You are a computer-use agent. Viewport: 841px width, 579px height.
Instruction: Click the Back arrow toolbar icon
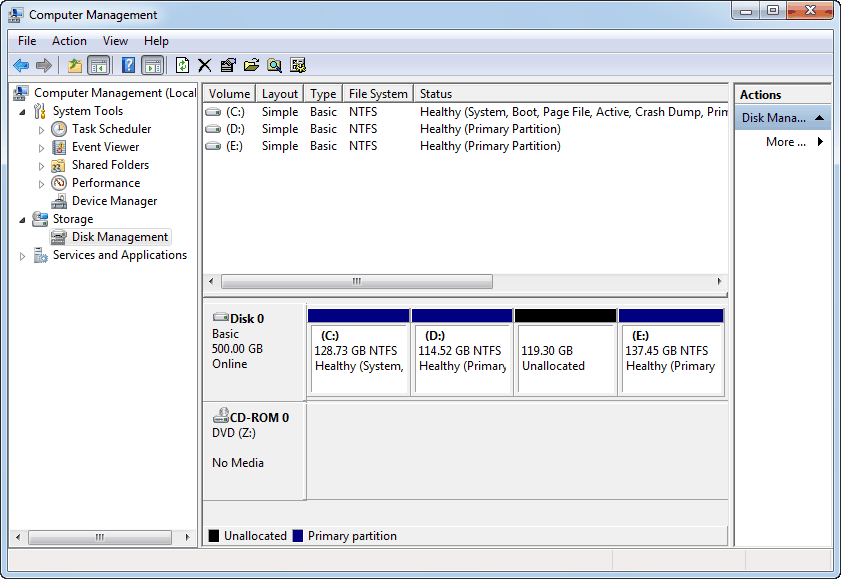tap(21, 65)
